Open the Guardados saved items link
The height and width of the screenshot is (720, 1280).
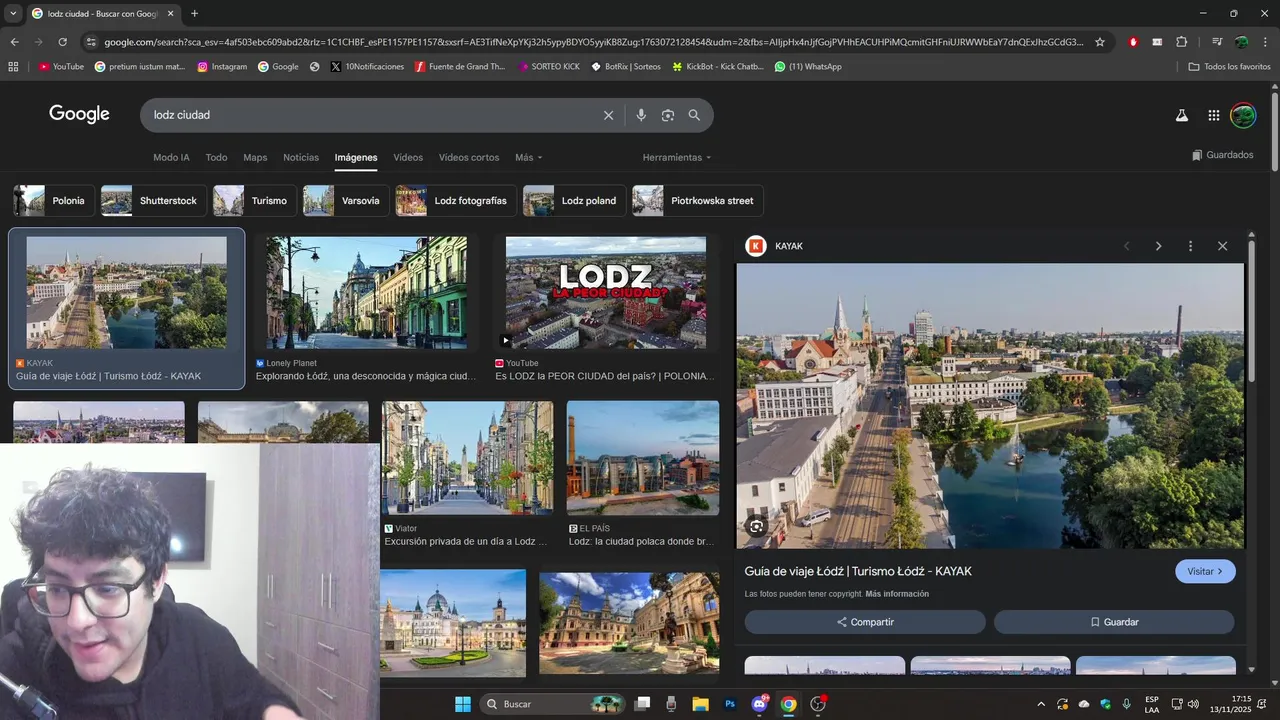(x=1223, y=155)
